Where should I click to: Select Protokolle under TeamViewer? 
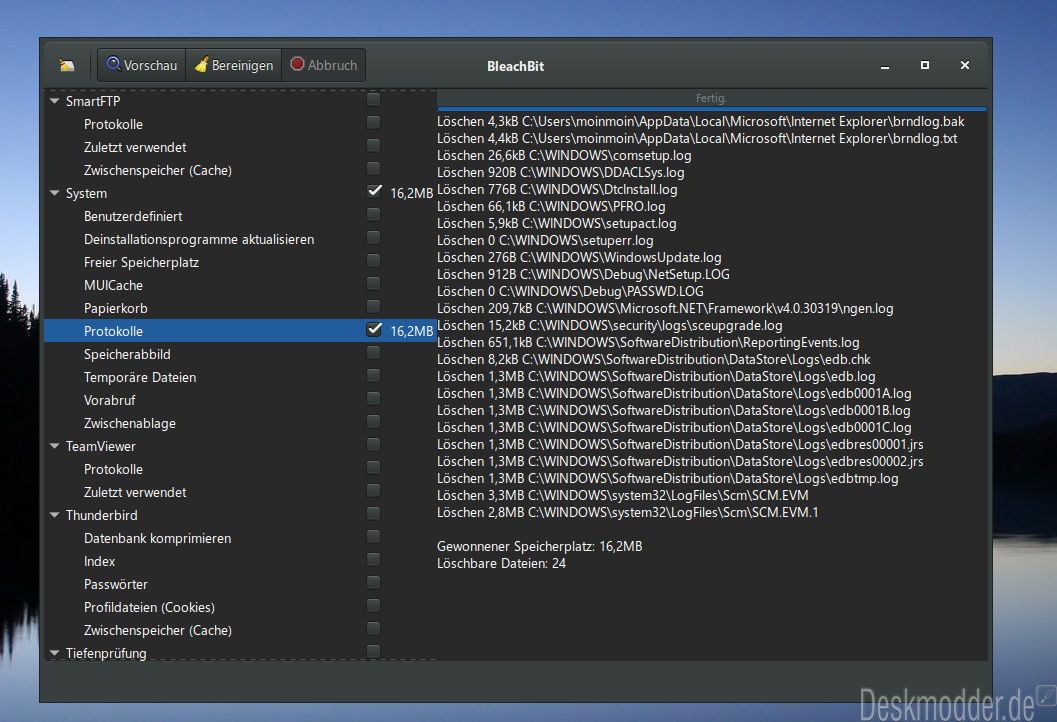(113, 469)
